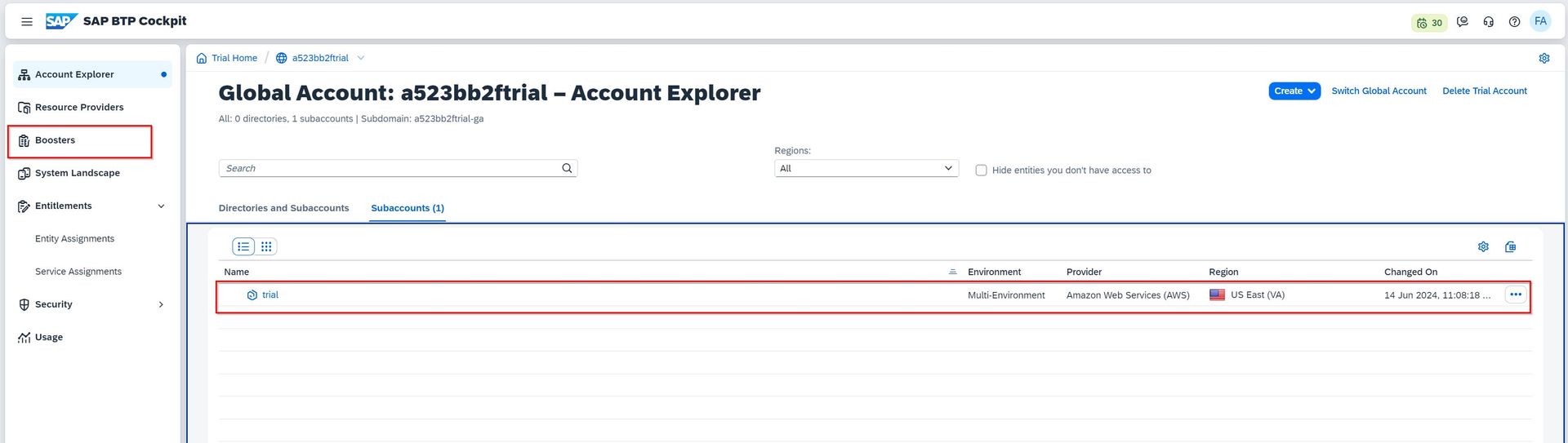Check Hide entities you don't have access to
The width and height of the screenshot is (1568, 443).
(x=981, y=171)
